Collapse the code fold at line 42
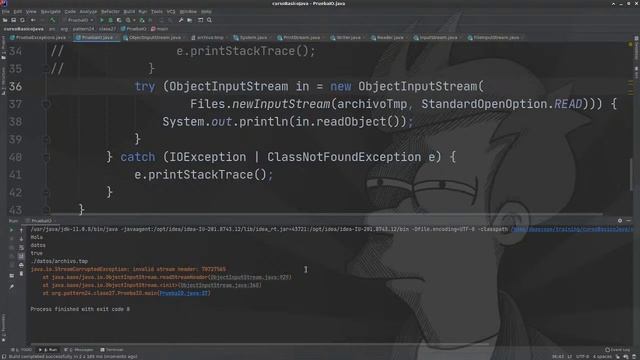Screen dimensions: 640x360 [46, 192]
